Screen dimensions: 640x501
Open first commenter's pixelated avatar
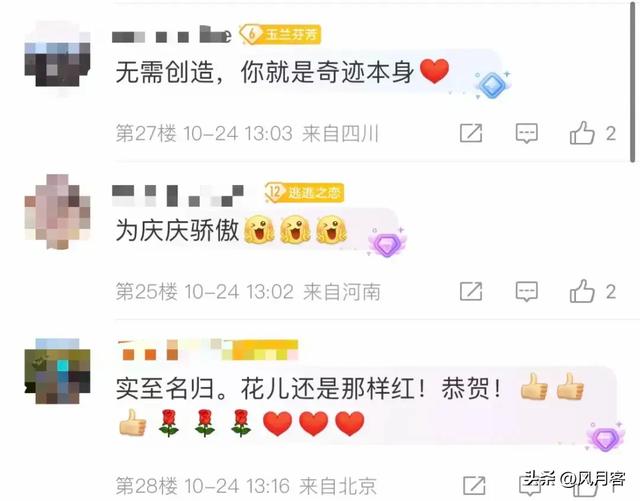tap(57, 59)
